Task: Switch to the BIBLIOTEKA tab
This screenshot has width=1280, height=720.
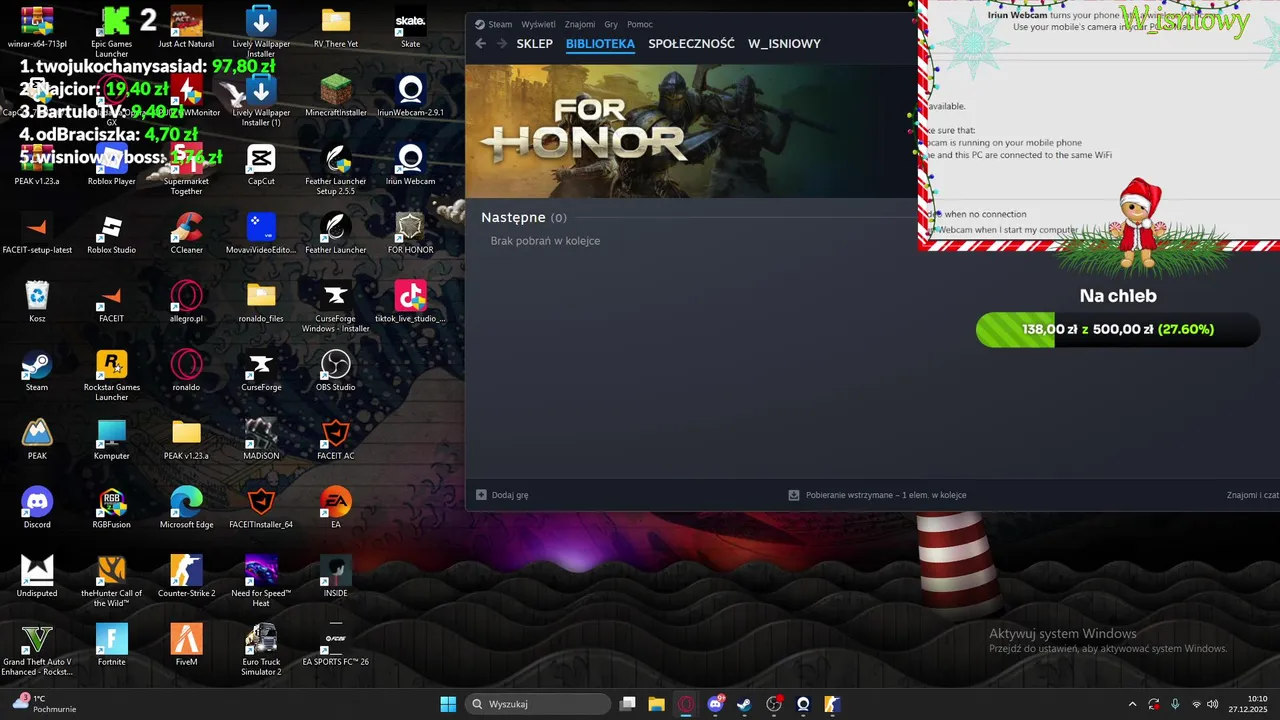Action: pos(600,44)
